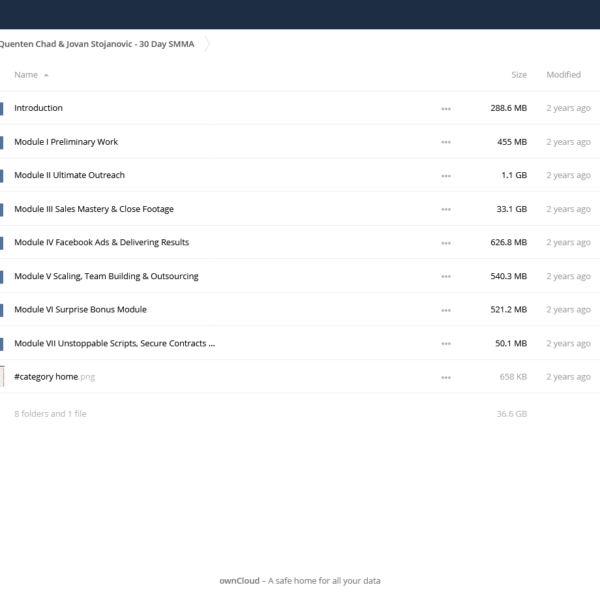The image size is (600, 600).
Task: Click folder icon beside Introduction
Action: tap(2, 109)
